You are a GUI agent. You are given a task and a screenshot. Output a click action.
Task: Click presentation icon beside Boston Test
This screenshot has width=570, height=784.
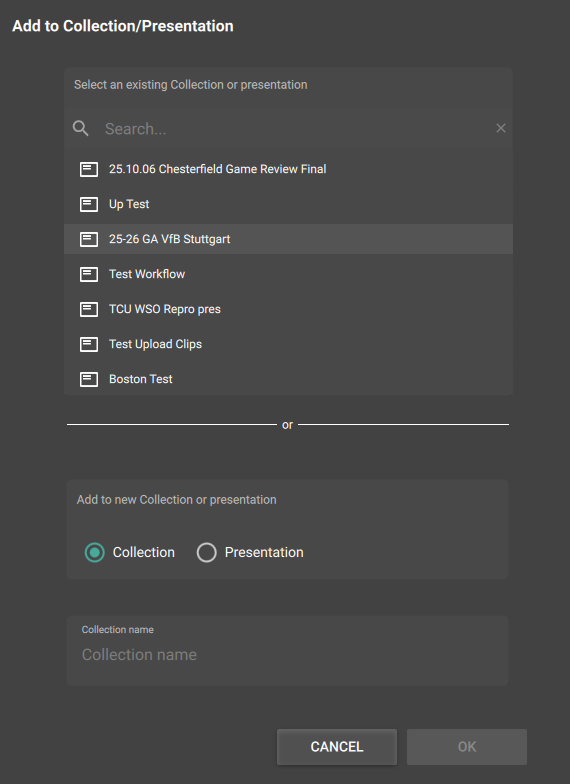click(89, 379)
